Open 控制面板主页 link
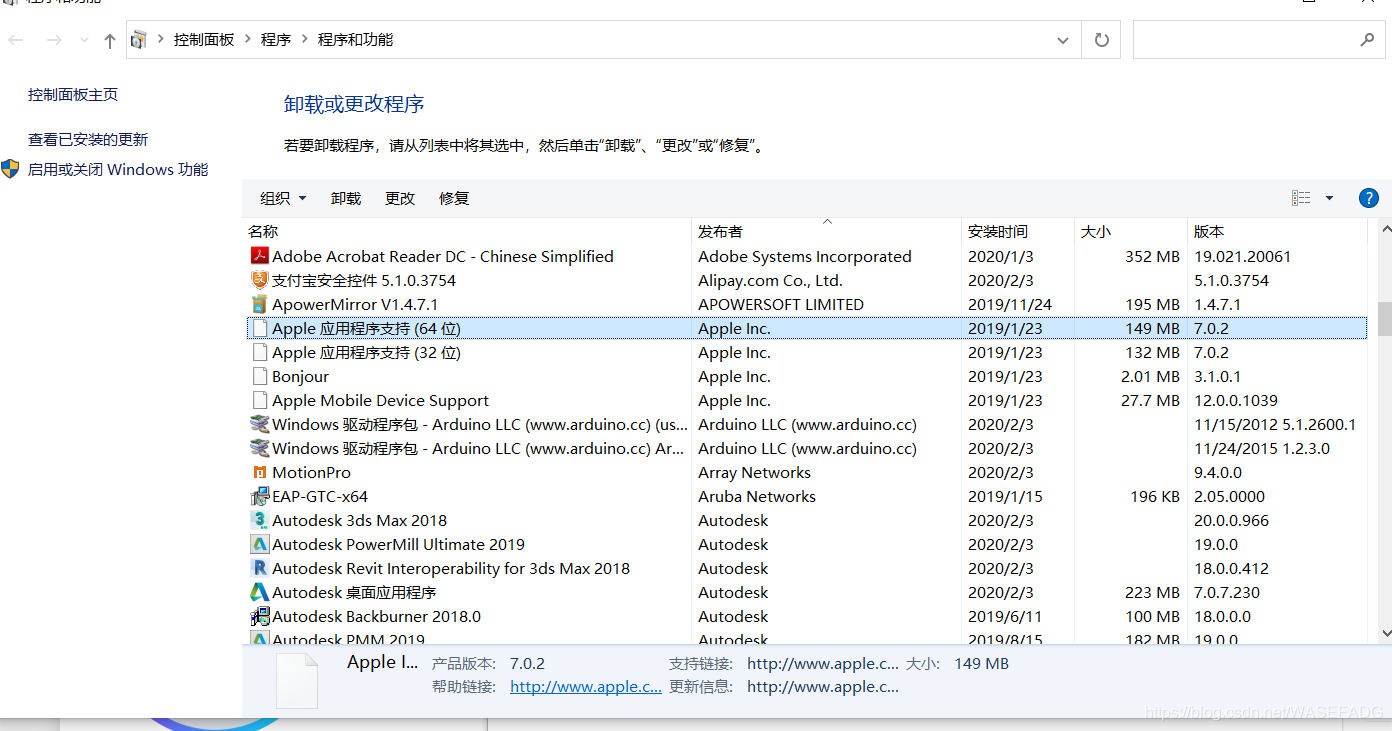 pyautogui.click(x=73, y=94)
